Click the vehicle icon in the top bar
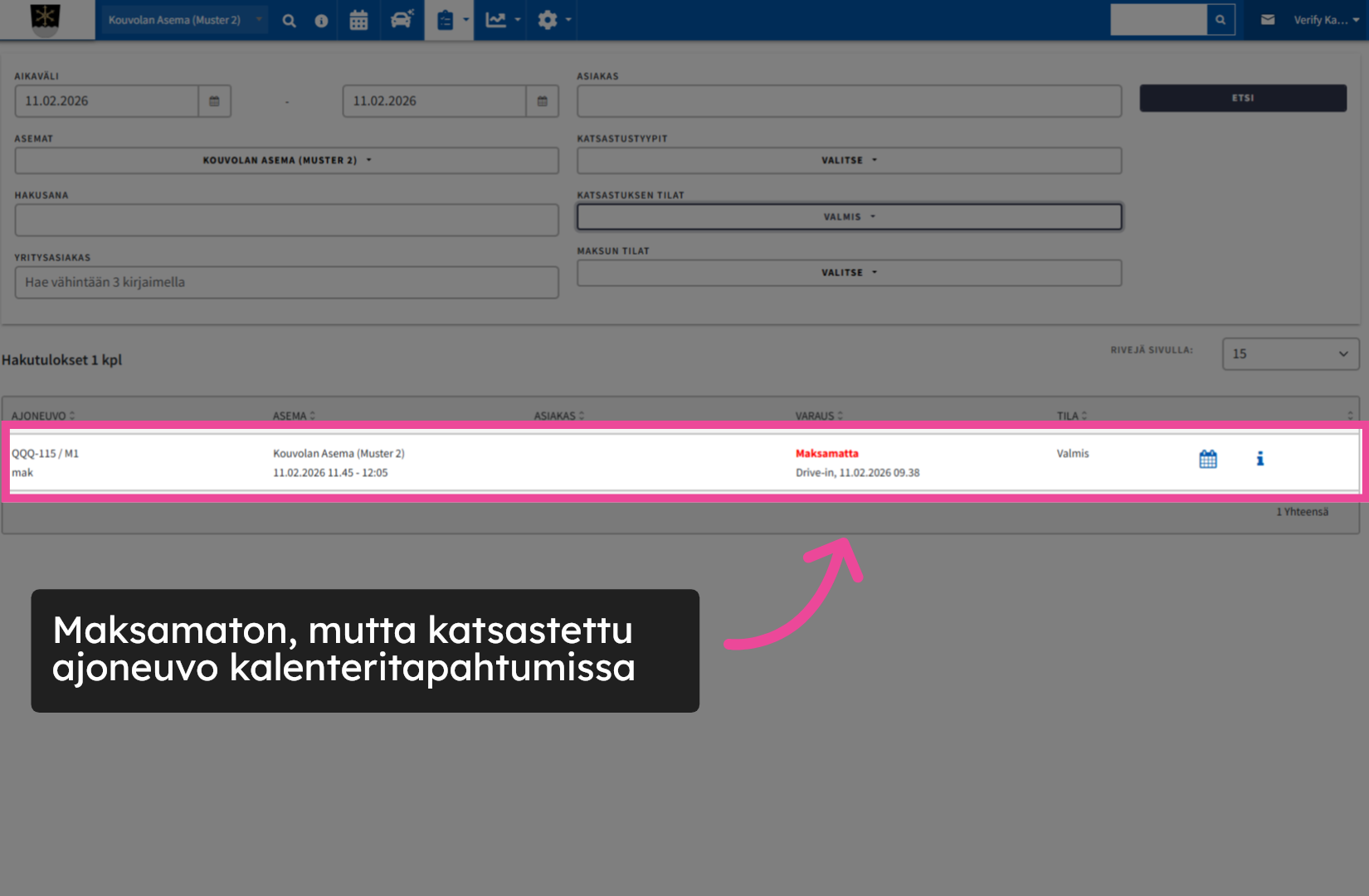This screenshot has width=1369, height=896. (401, 20)
